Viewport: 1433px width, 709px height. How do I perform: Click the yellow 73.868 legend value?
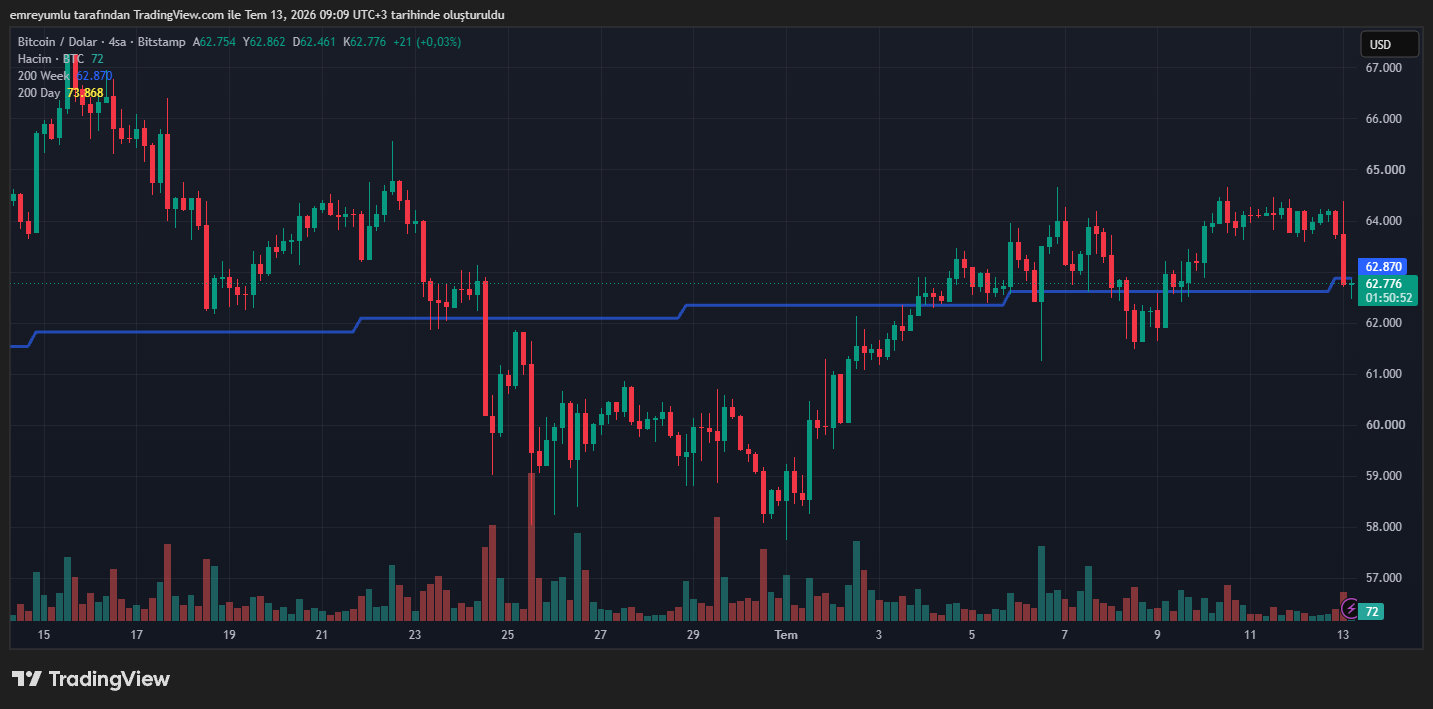click(x=85, y=93)
